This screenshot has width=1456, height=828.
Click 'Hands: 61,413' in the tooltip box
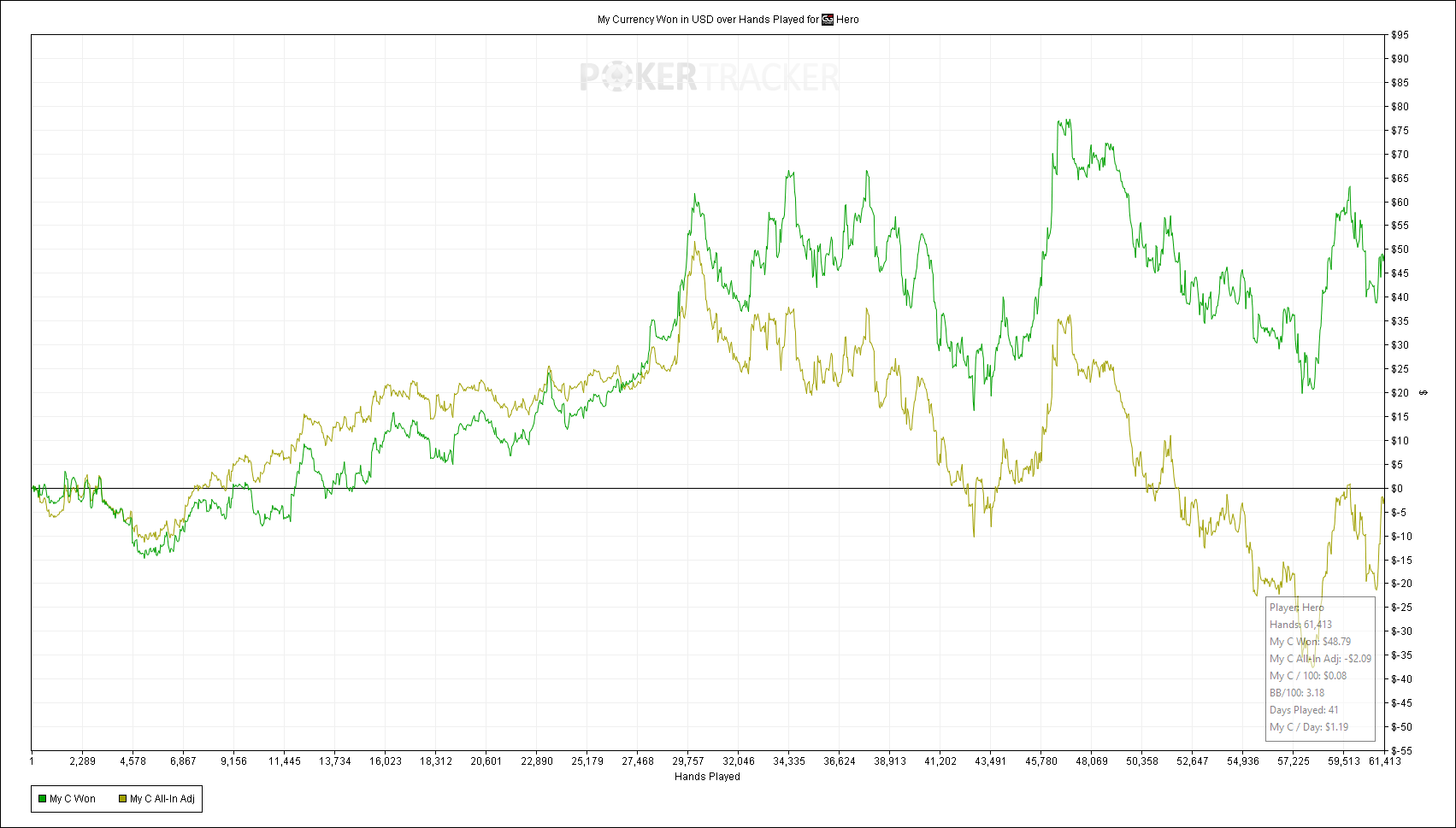[x=1300, y=625]
